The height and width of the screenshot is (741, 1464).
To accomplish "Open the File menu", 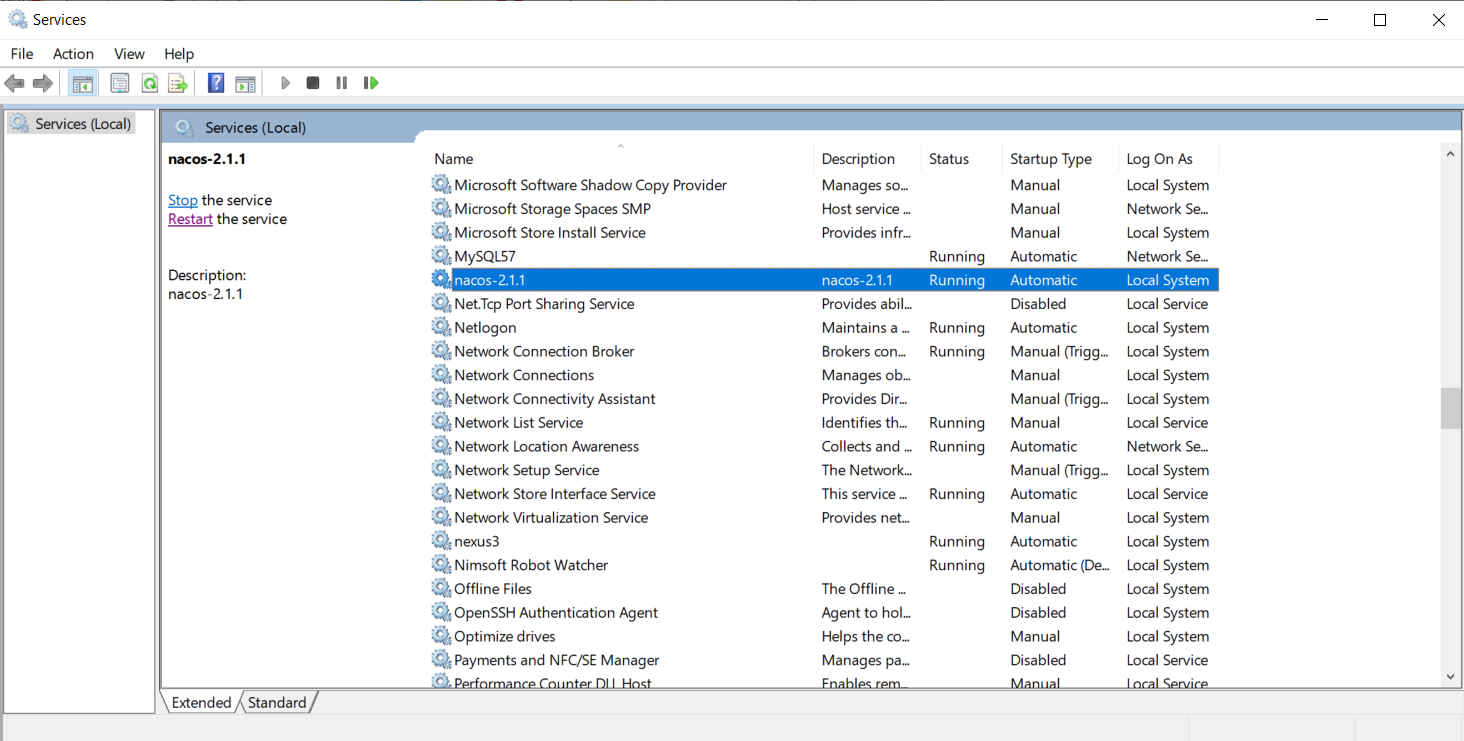I will (x=22, y=54).
